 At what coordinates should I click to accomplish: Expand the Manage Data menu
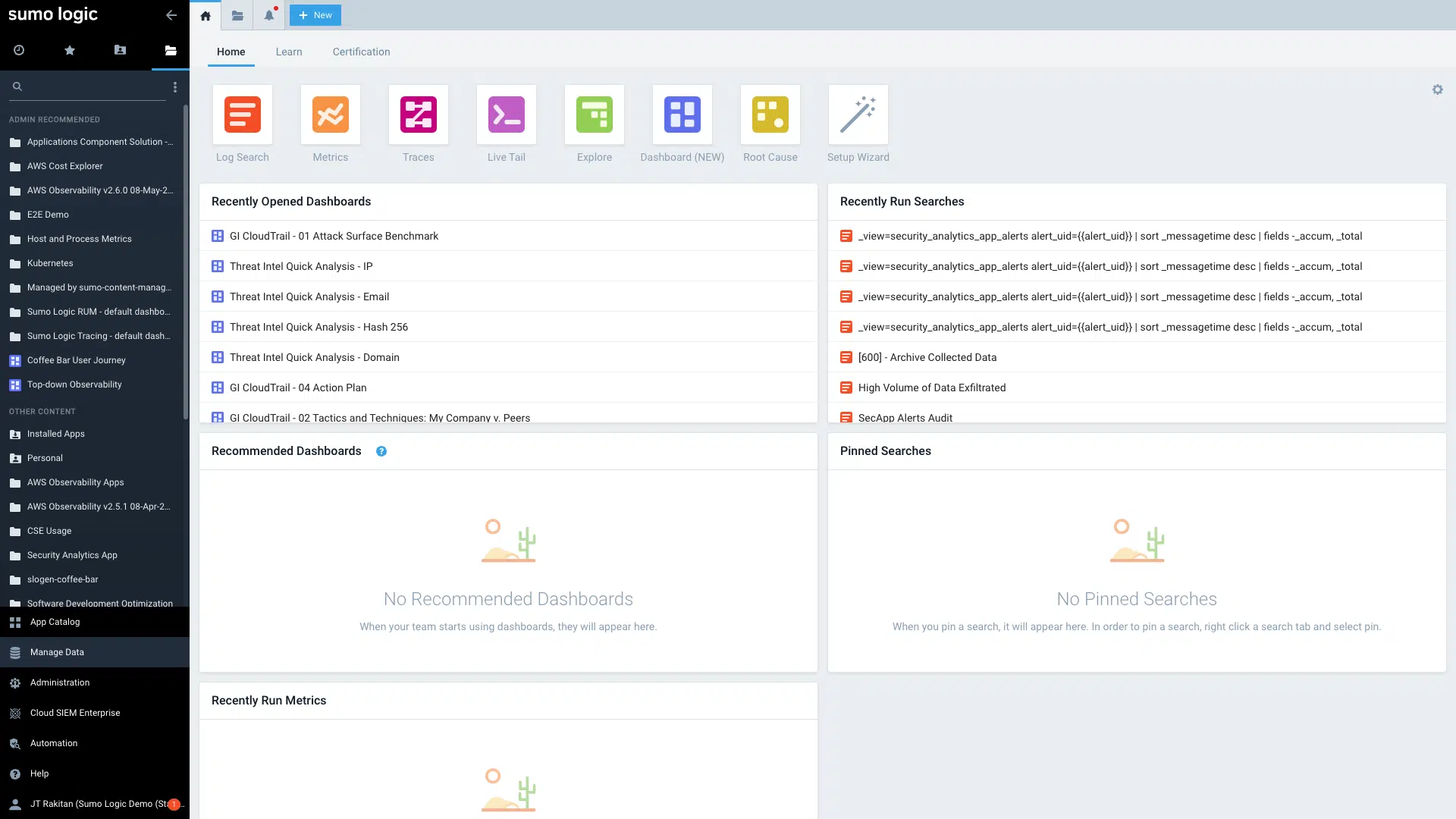pyautogui.click(x=57, y=652)
